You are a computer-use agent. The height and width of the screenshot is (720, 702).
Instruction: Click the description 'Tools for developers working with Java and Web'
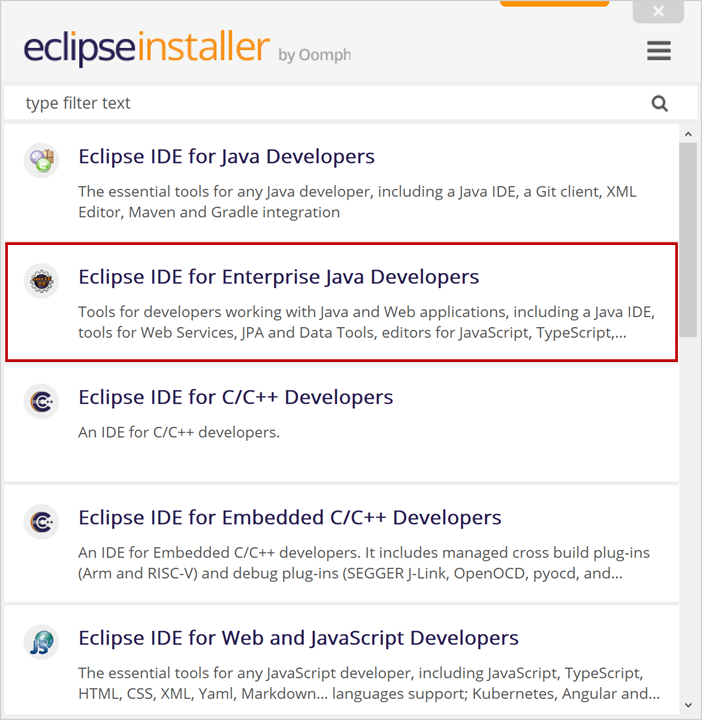click(x=366, y=322)
